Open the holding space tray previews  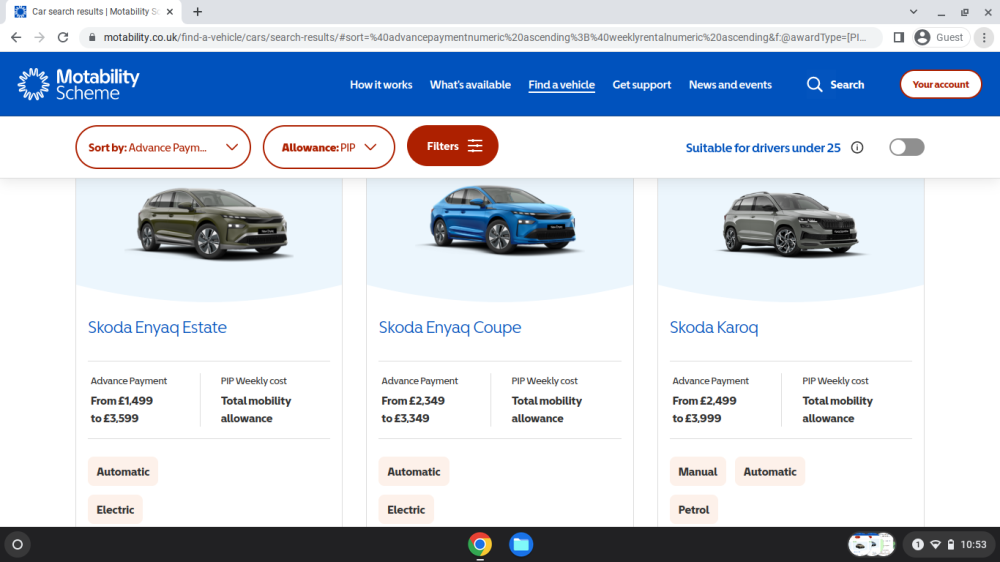click(x=872, y=544)
